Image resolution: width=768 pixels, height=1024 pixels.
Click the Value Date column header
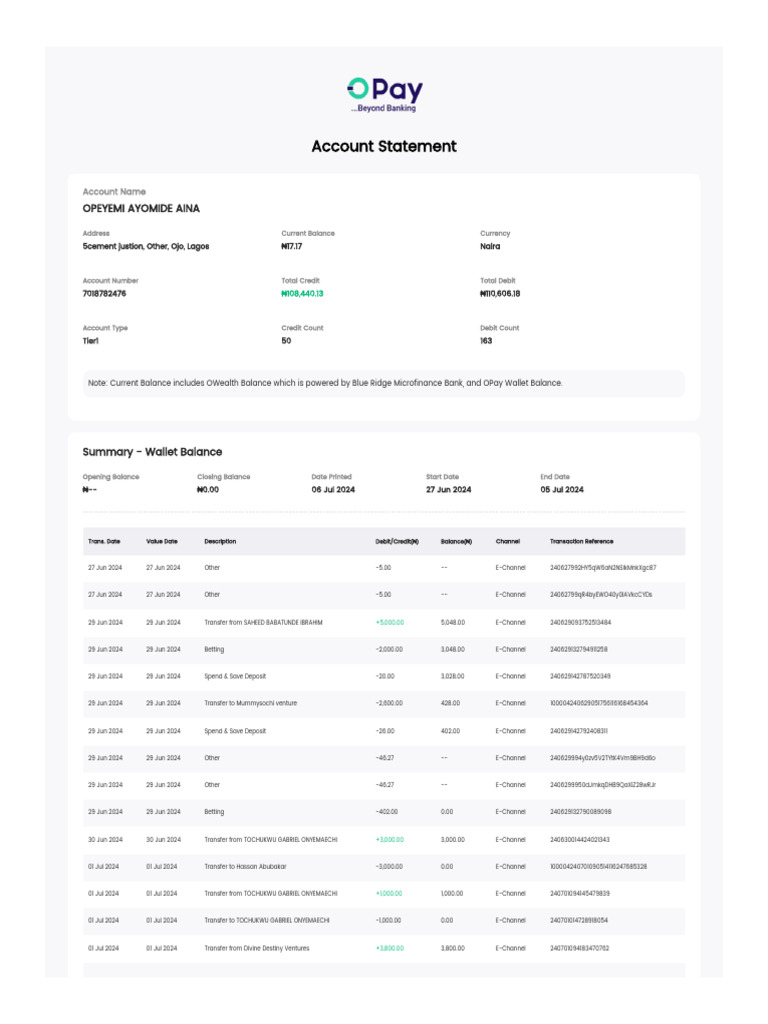point(162,541)
